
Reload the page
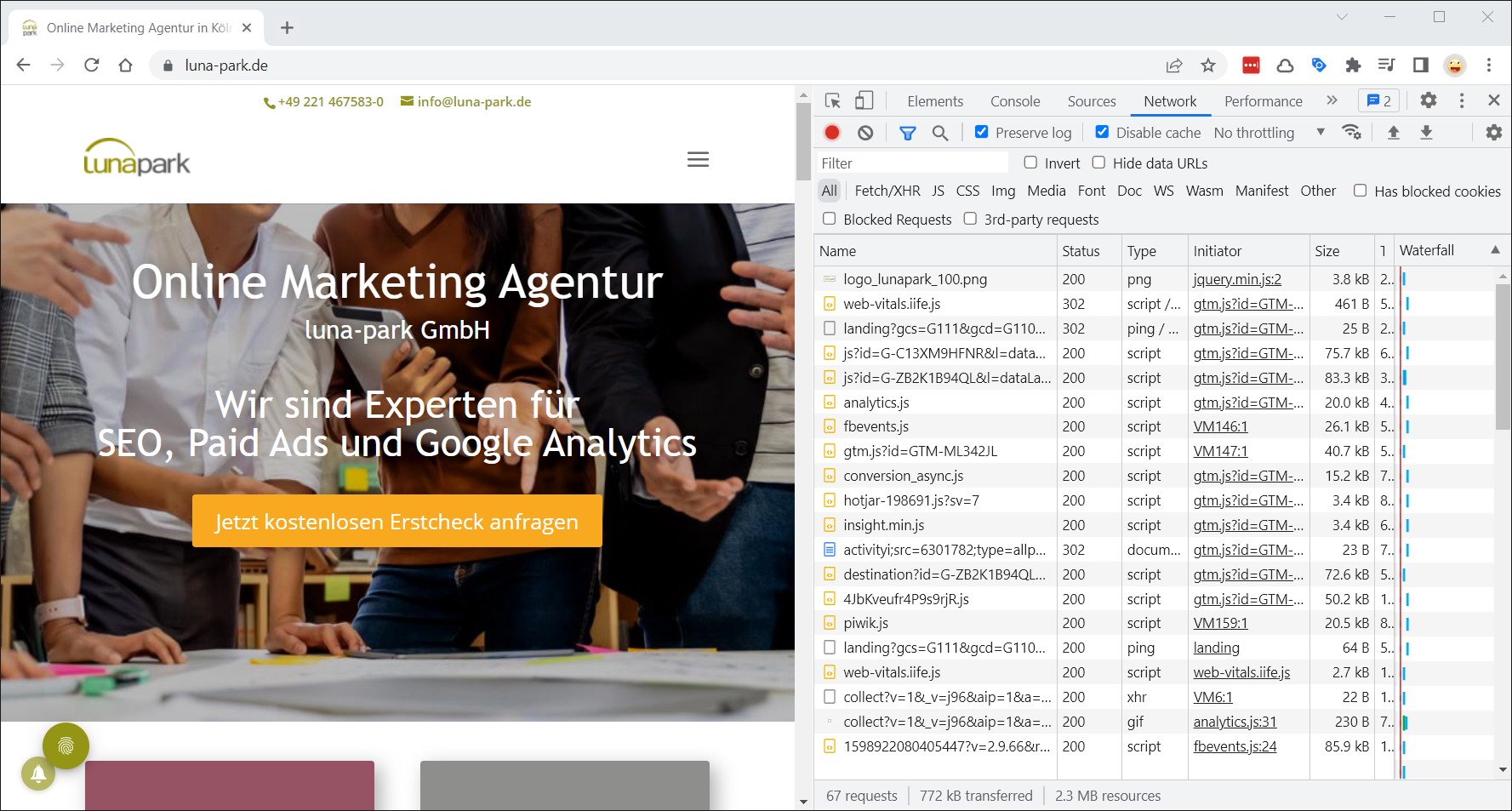92,65
